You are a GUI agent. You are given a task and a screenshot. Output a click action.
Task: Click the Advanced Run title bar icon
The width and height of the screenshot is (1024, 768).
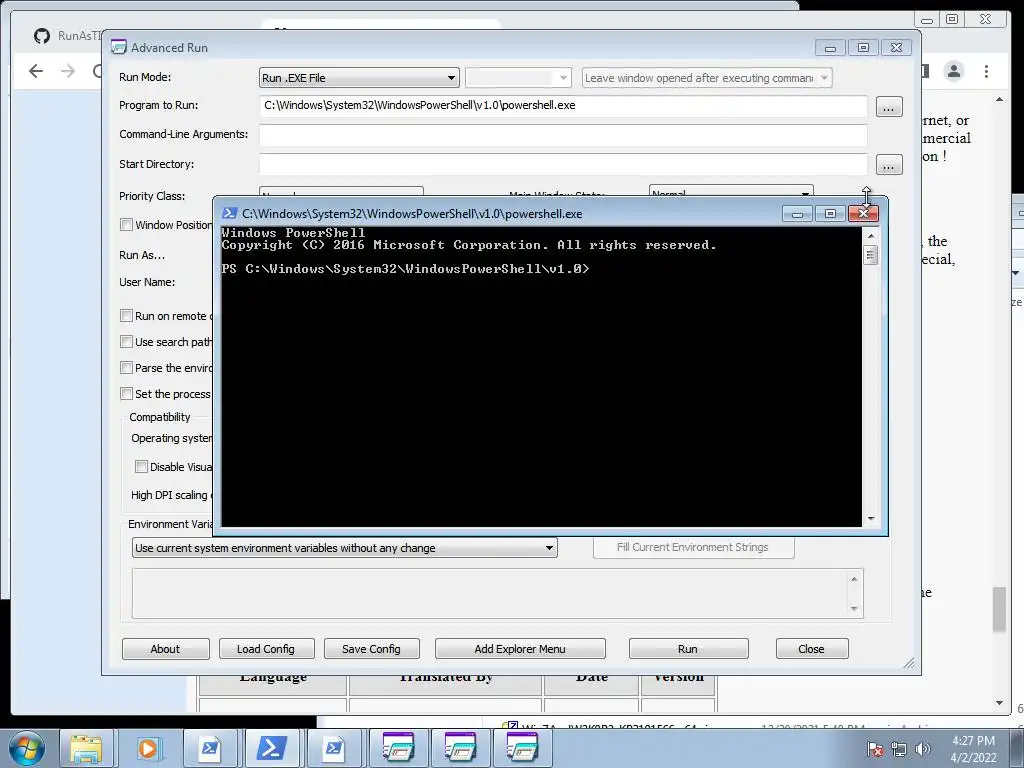pos(118,47)
